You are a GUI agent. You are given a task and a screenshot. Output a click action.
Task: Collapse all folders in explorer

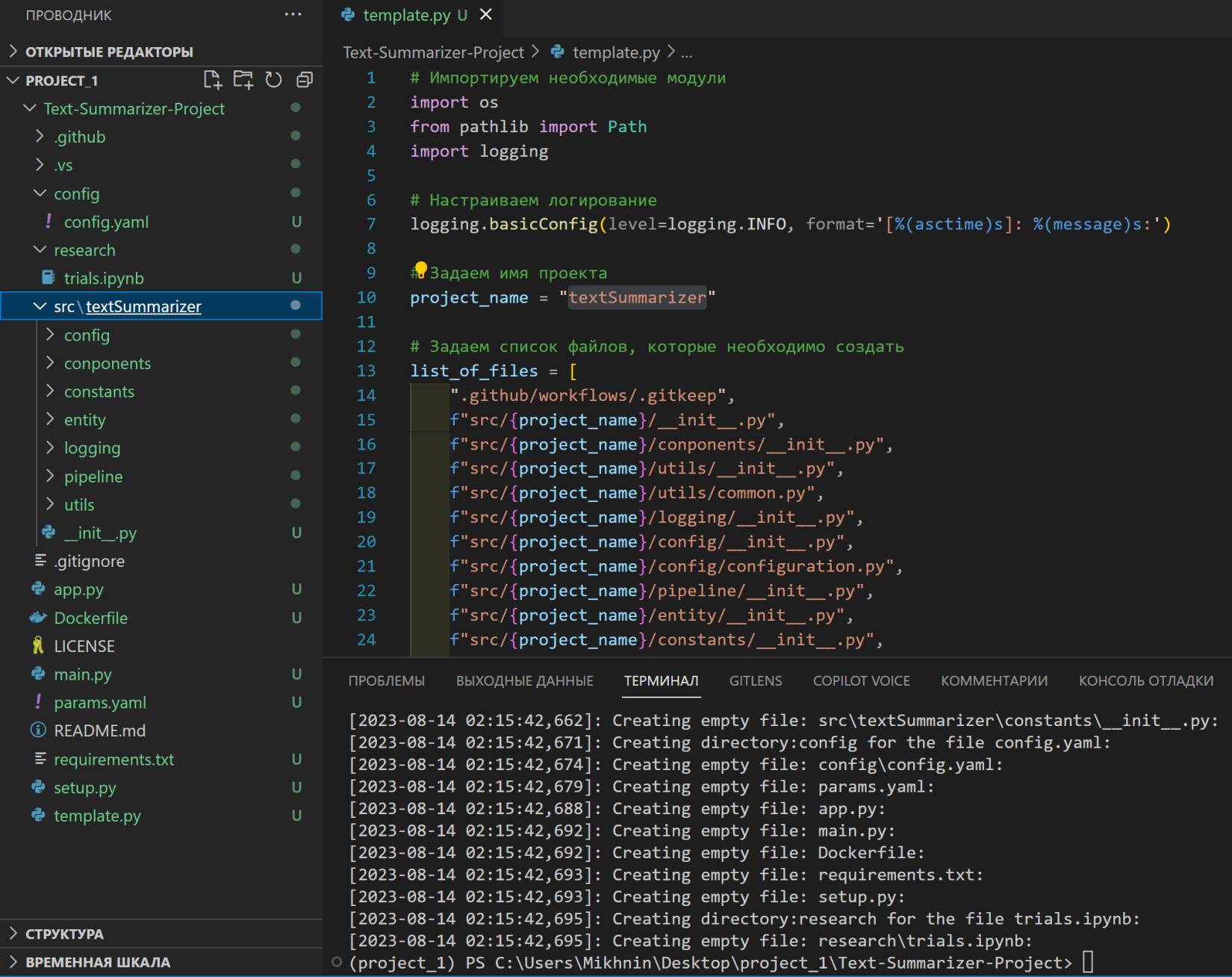pos(305,80)
